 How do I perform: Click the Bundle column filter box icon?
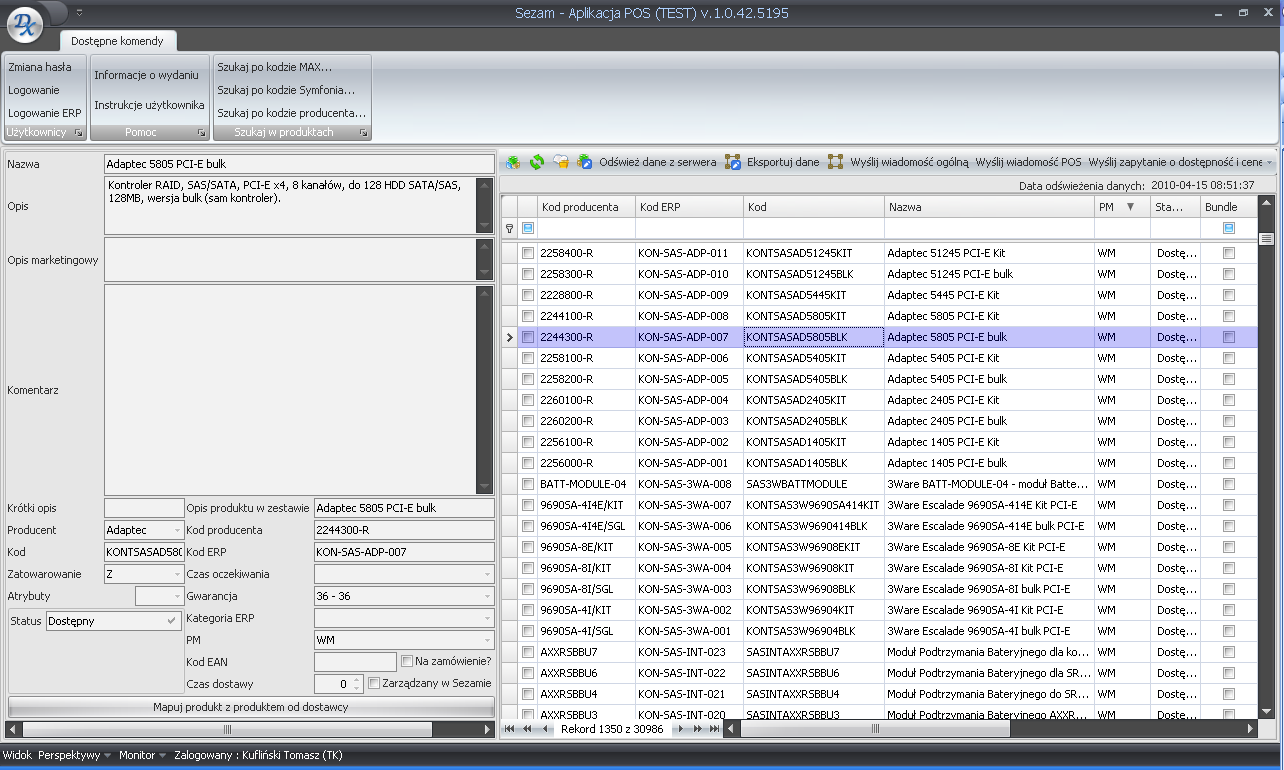pyautogui.click(x=1228, y=229)
